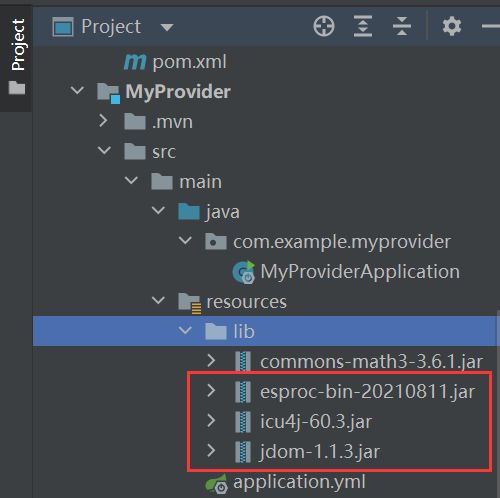Screen dimensions: 500x498
Task: Click the blue java source root icon
Action: (x=189, y=211)
